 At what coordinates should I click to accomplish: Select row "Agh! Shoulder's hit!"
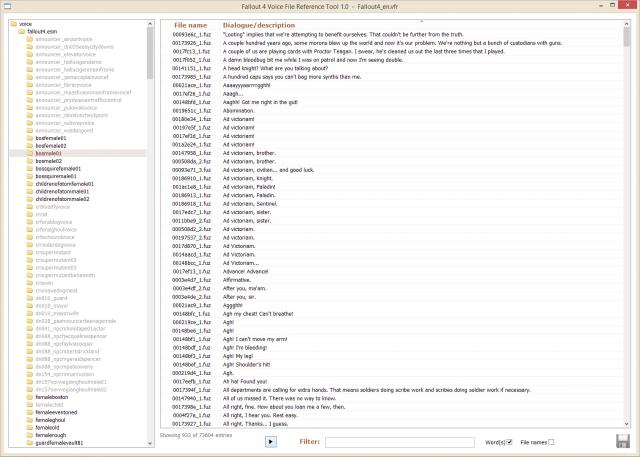coord(392,364)
